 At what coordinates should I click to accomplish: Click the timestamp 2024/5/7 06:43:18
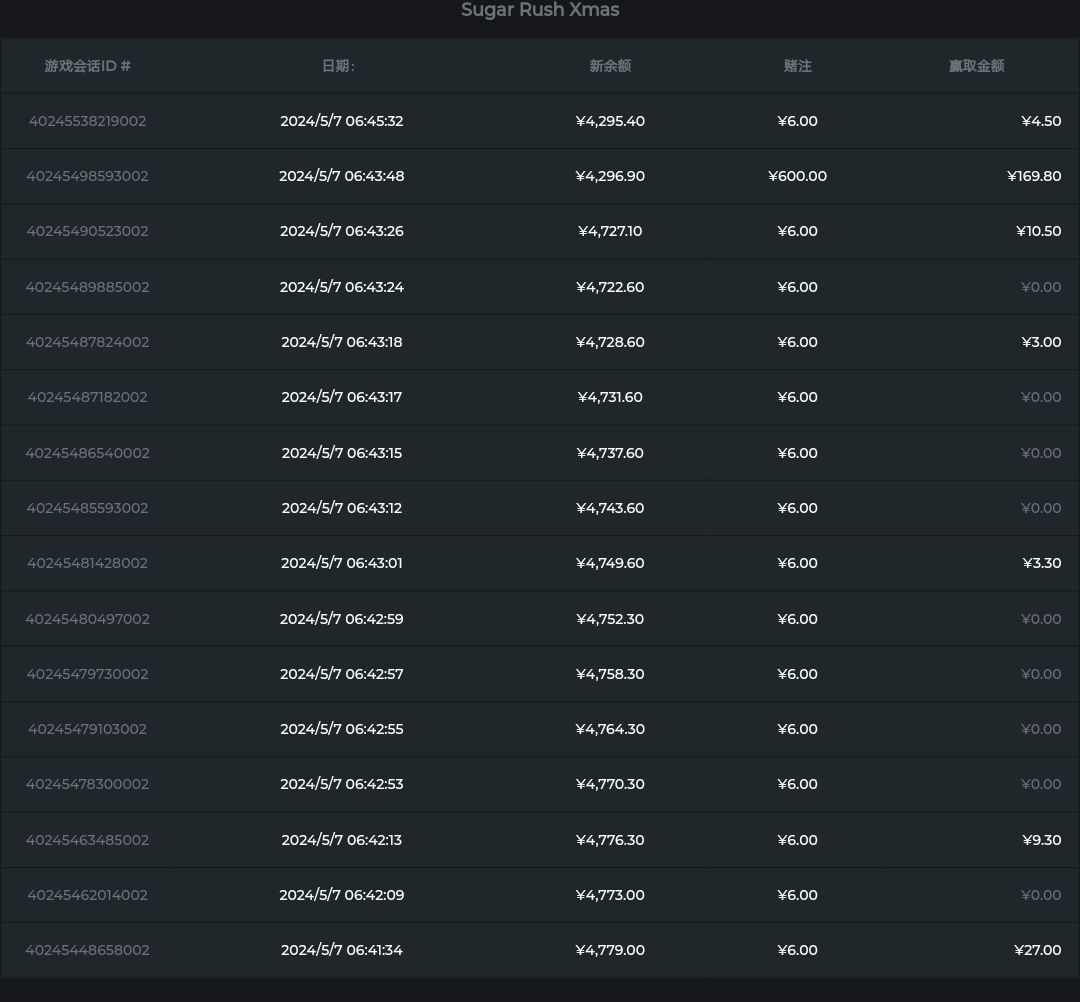(342, 342)
